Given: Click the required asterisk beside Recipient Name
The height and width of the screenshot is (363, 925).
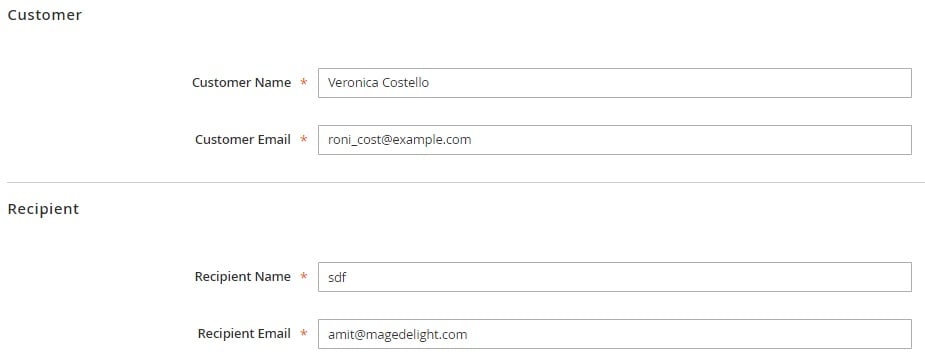Looking at the screenshot, I should (304, 276).
